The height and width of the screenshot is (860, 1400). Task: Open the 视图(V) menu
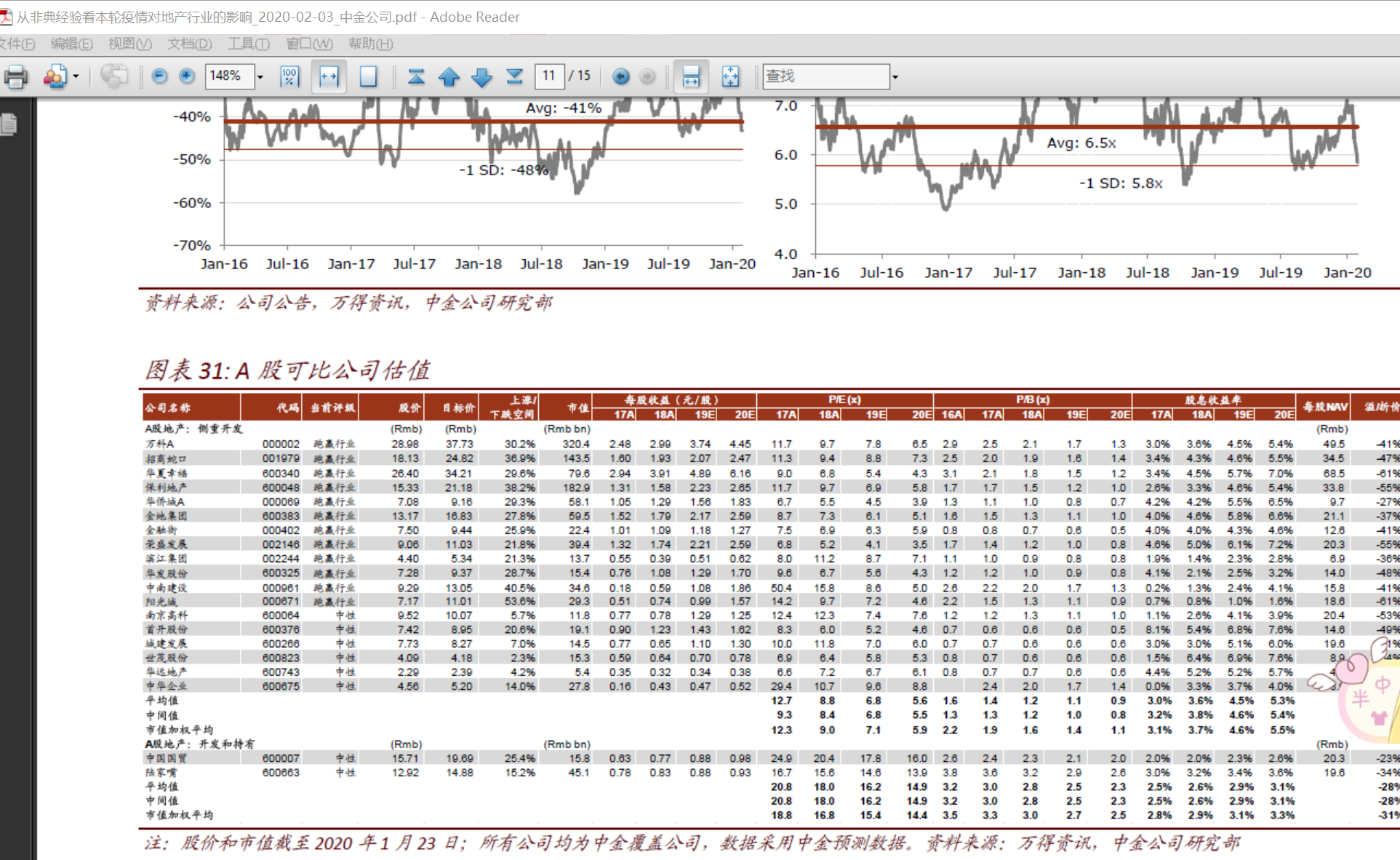[129, 44]
